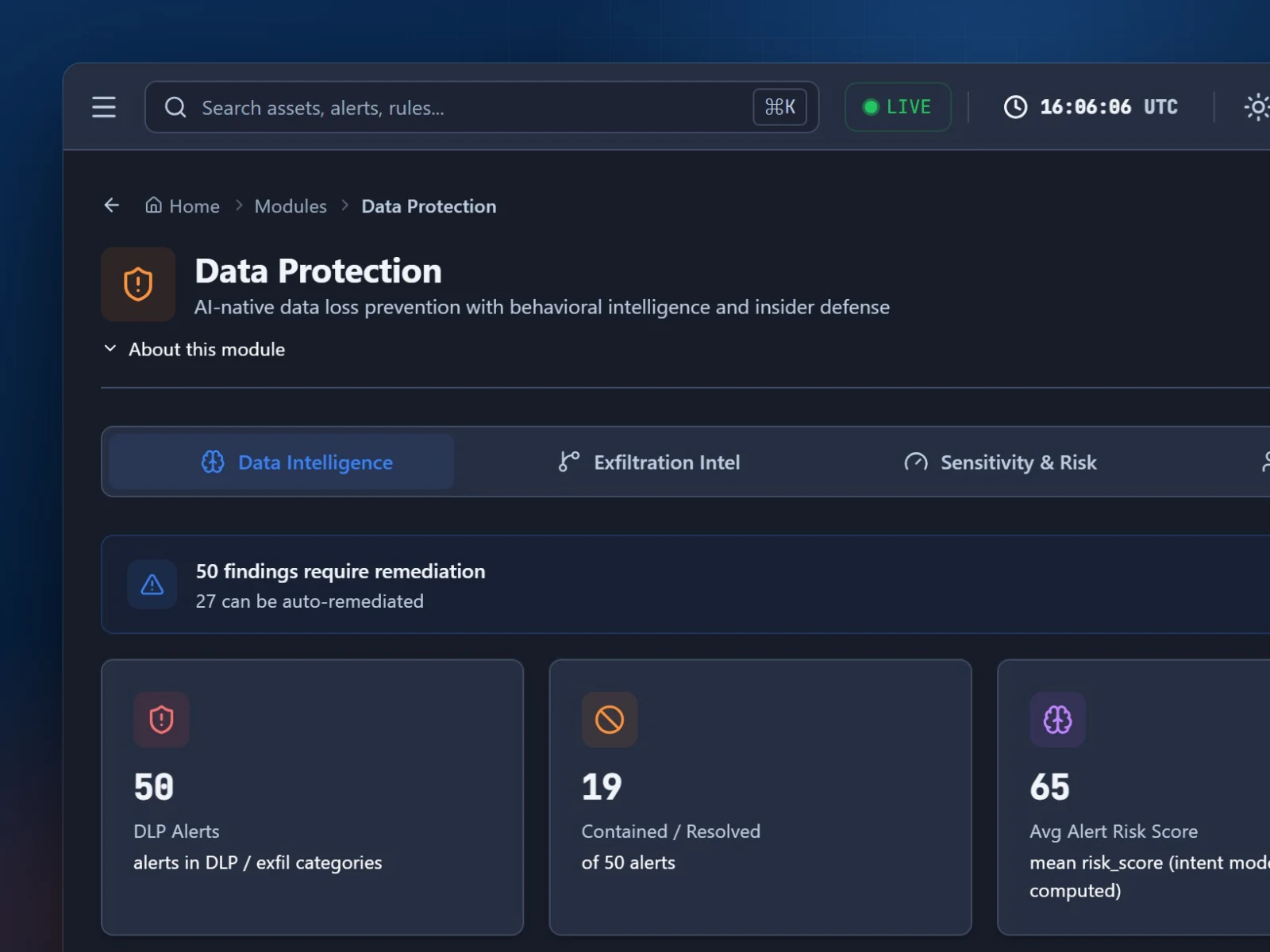
Task: Click the 'of 50 alerts' caption
Action: (629, 862)
